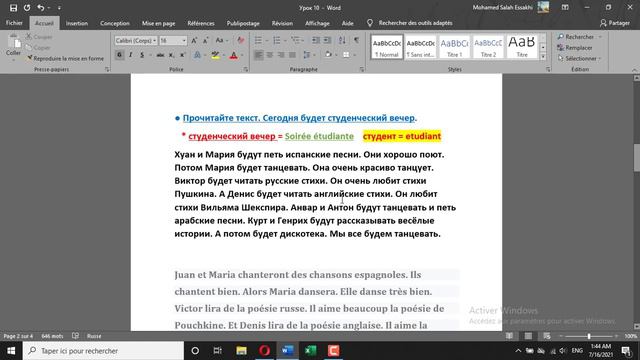Toggle superscript formatting
The width and height of the screenshot is (640, 360).
pos(182,55)
